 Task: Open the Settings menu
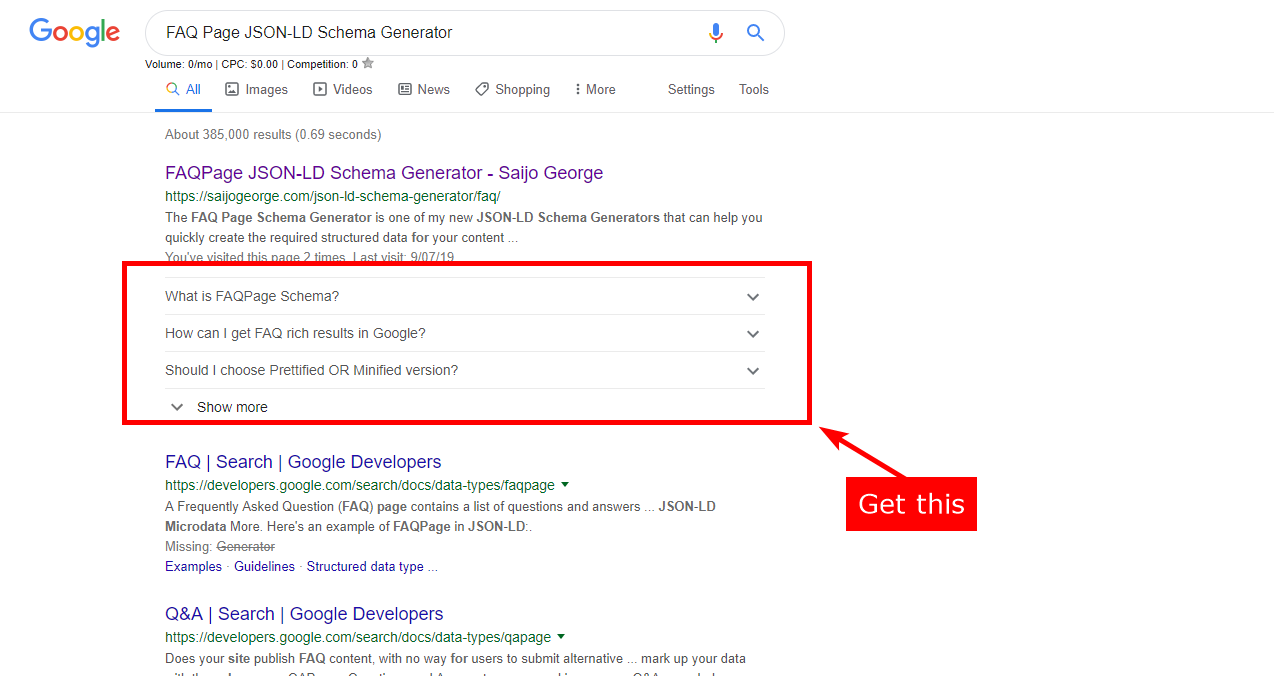(691, 89)
